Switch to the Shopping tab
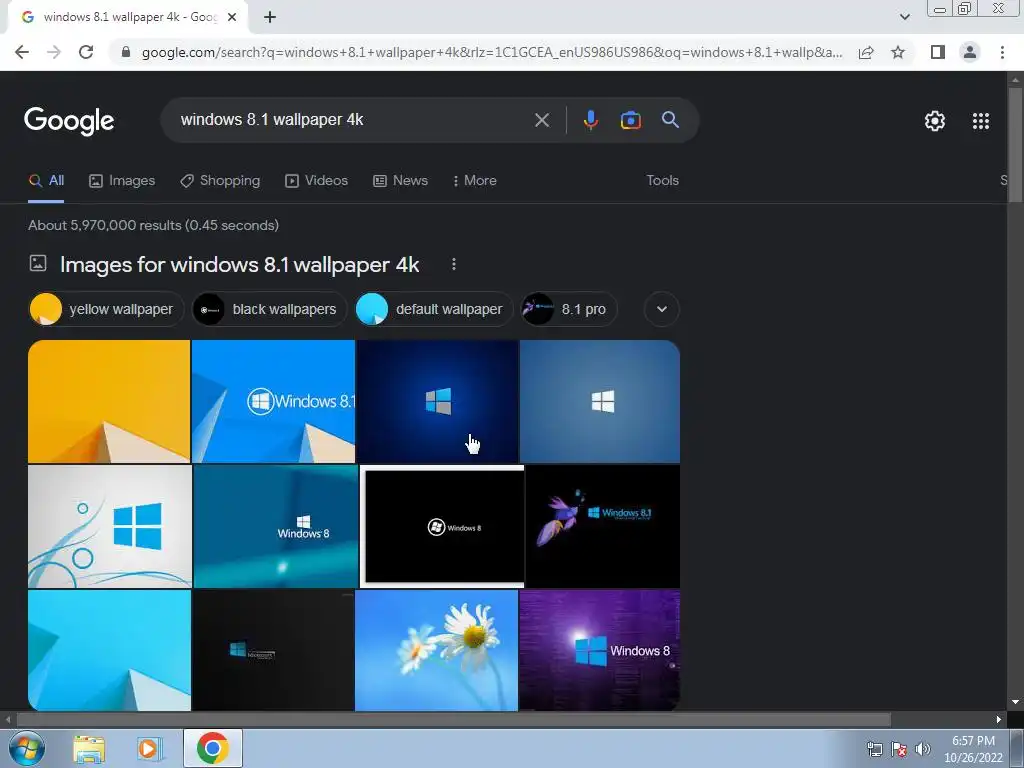This screenshot has width=1024, height=768. 220,181
